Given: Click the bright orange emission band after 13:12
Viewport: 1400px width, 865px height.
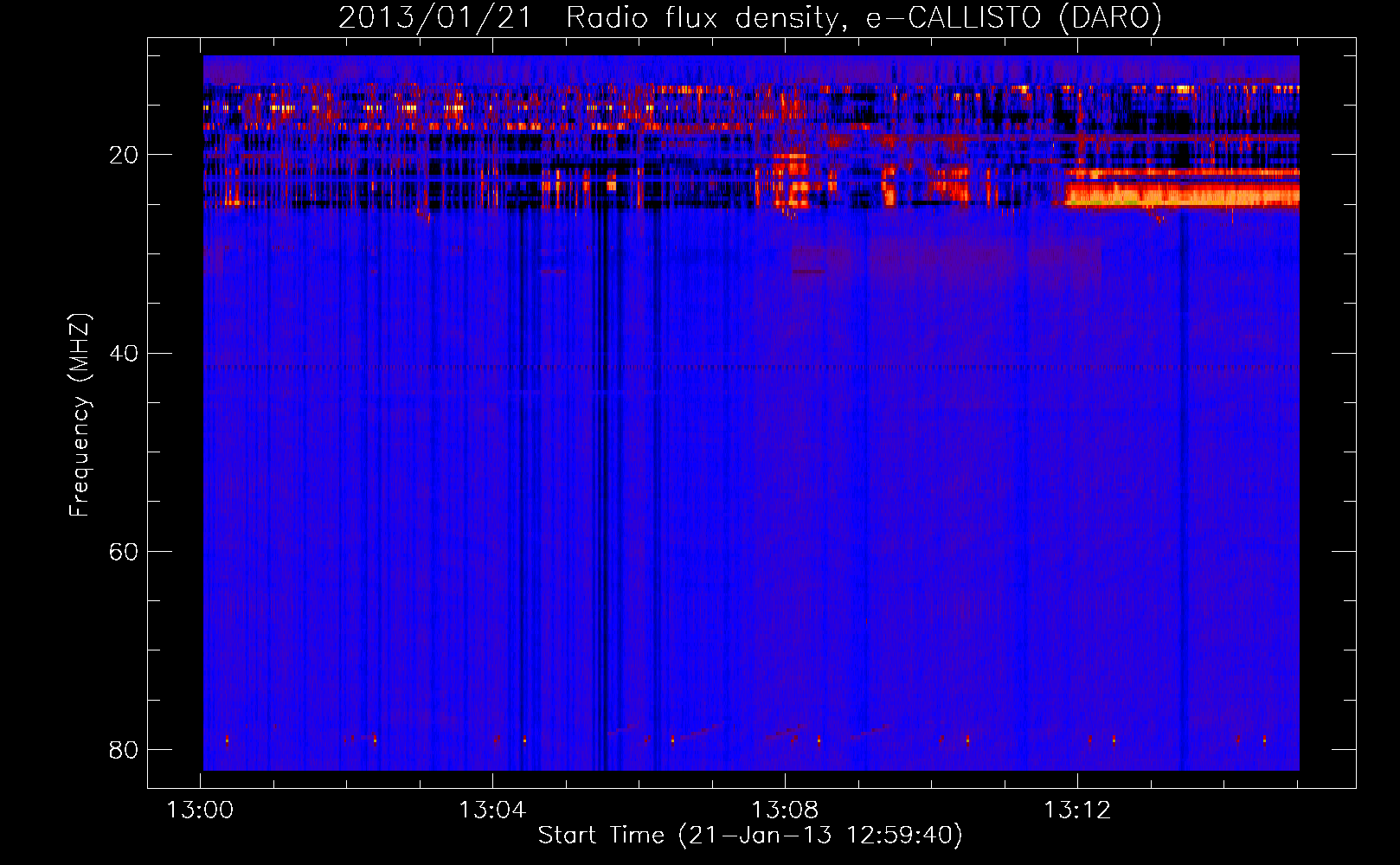Looking at the screenshot, I should point(1182,195).
